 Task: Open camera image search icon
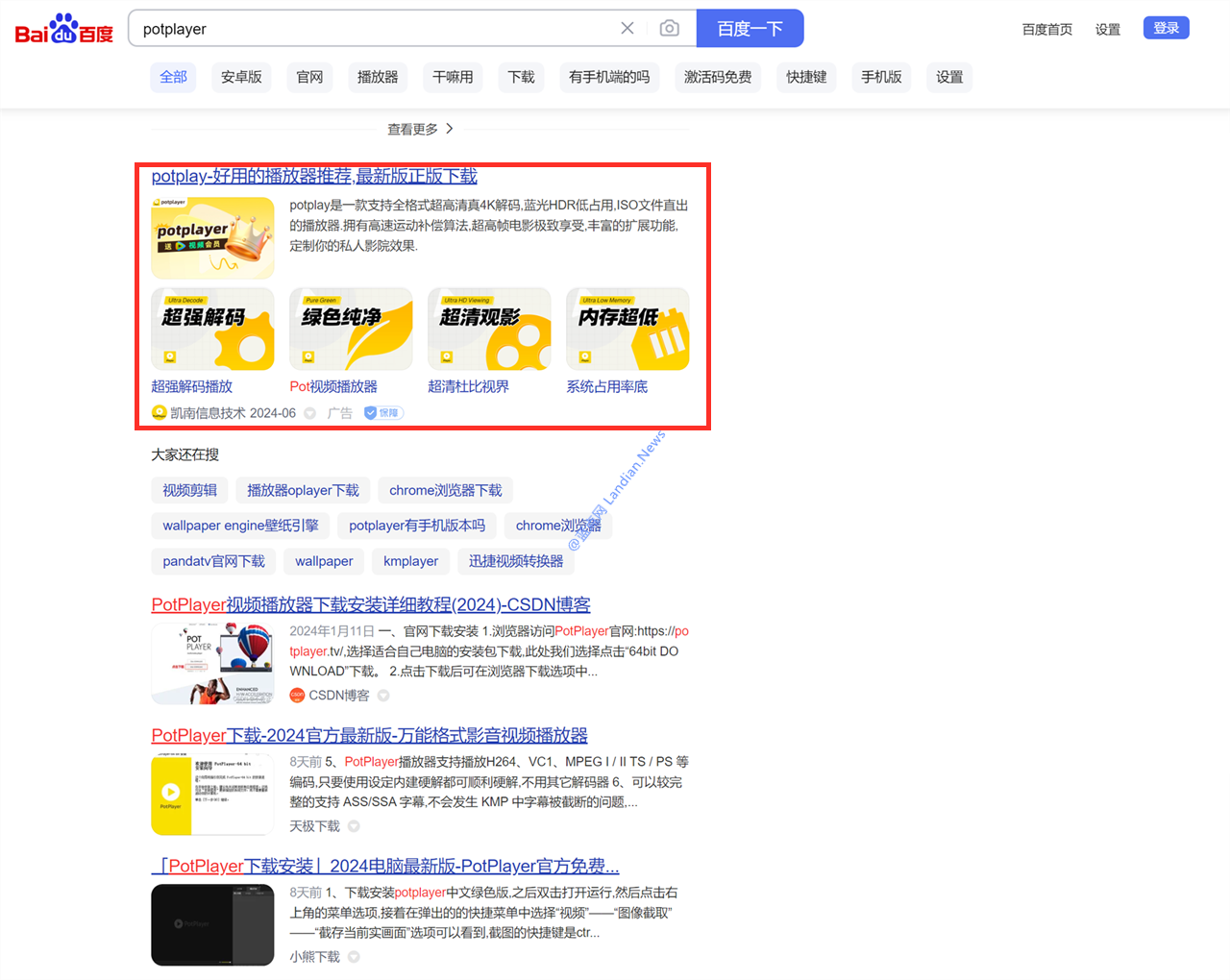click(x=670, y=28)
